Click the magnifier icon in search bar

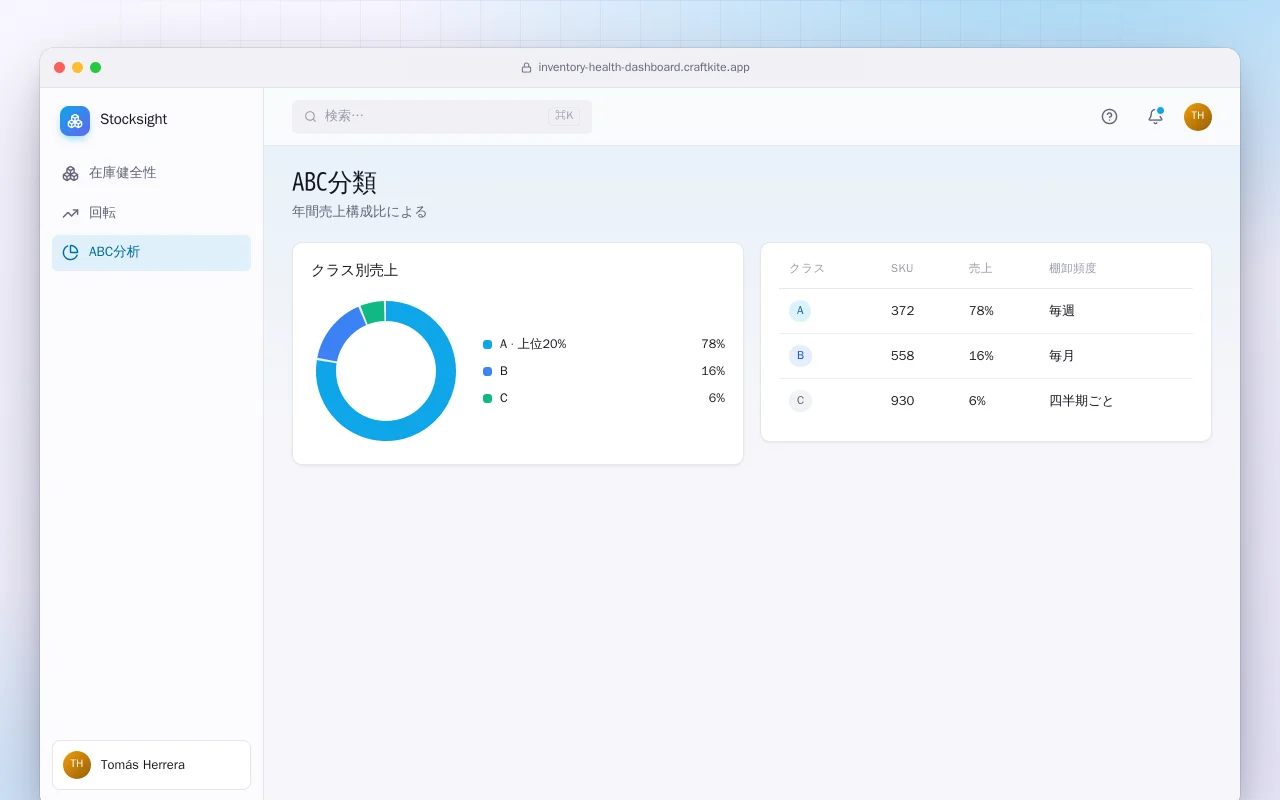point(310,116)
